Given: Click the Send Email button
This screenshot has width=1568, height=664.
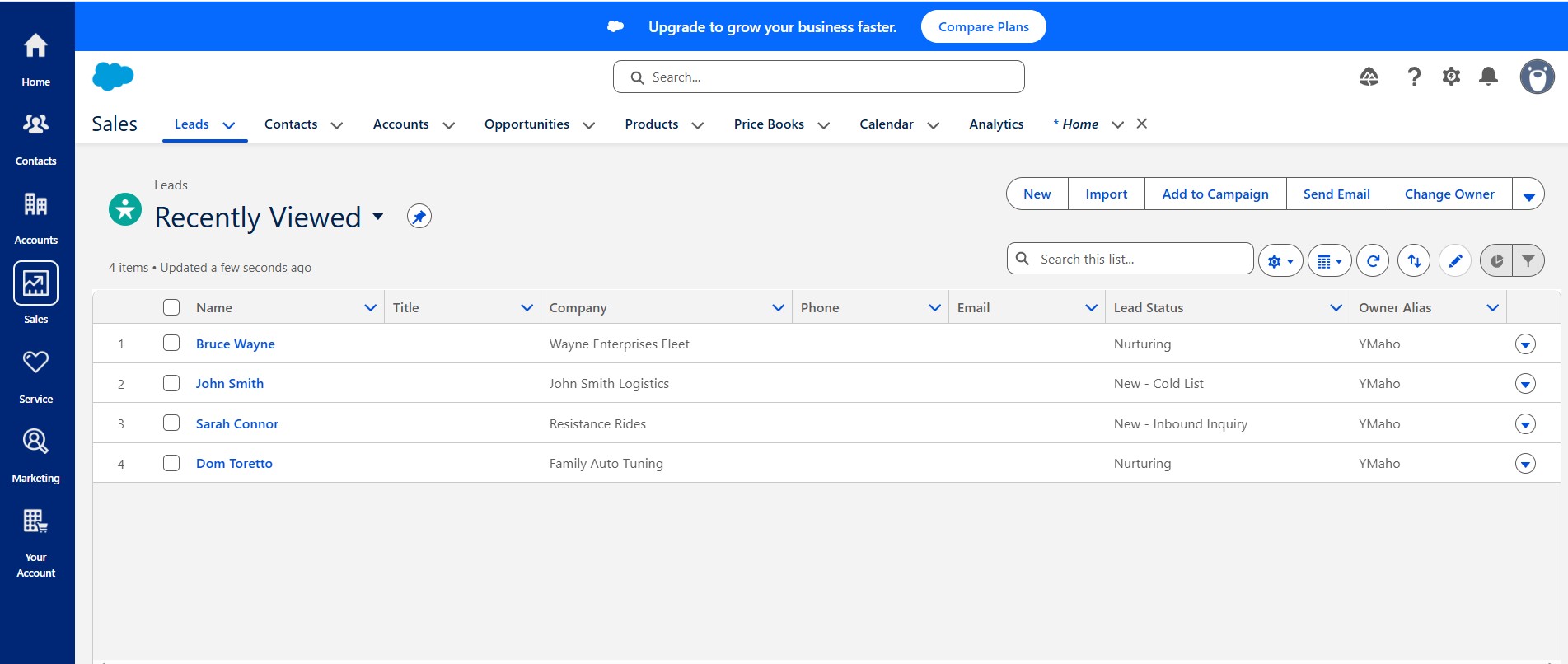Looking at the screenshot, I should coord(1336,194).
